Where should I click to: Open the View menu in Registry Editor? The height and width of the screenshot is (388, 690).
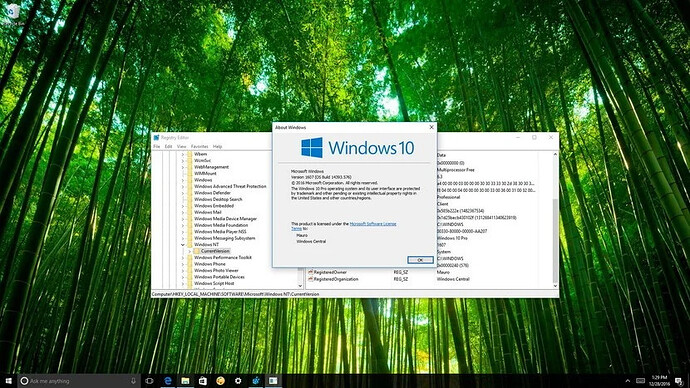181,146
